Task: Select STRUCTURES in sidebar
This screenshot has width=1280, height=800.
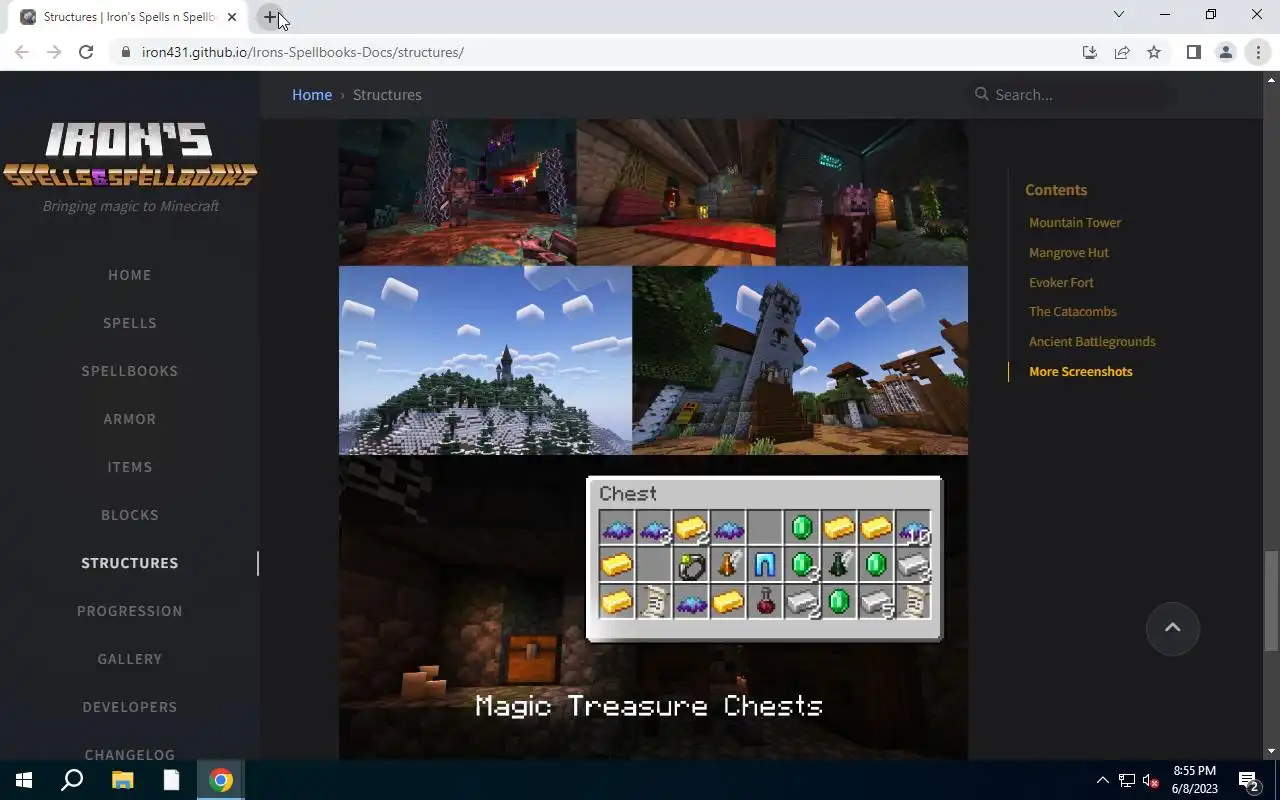Action: pyautogui.click(x=130, y=563)
